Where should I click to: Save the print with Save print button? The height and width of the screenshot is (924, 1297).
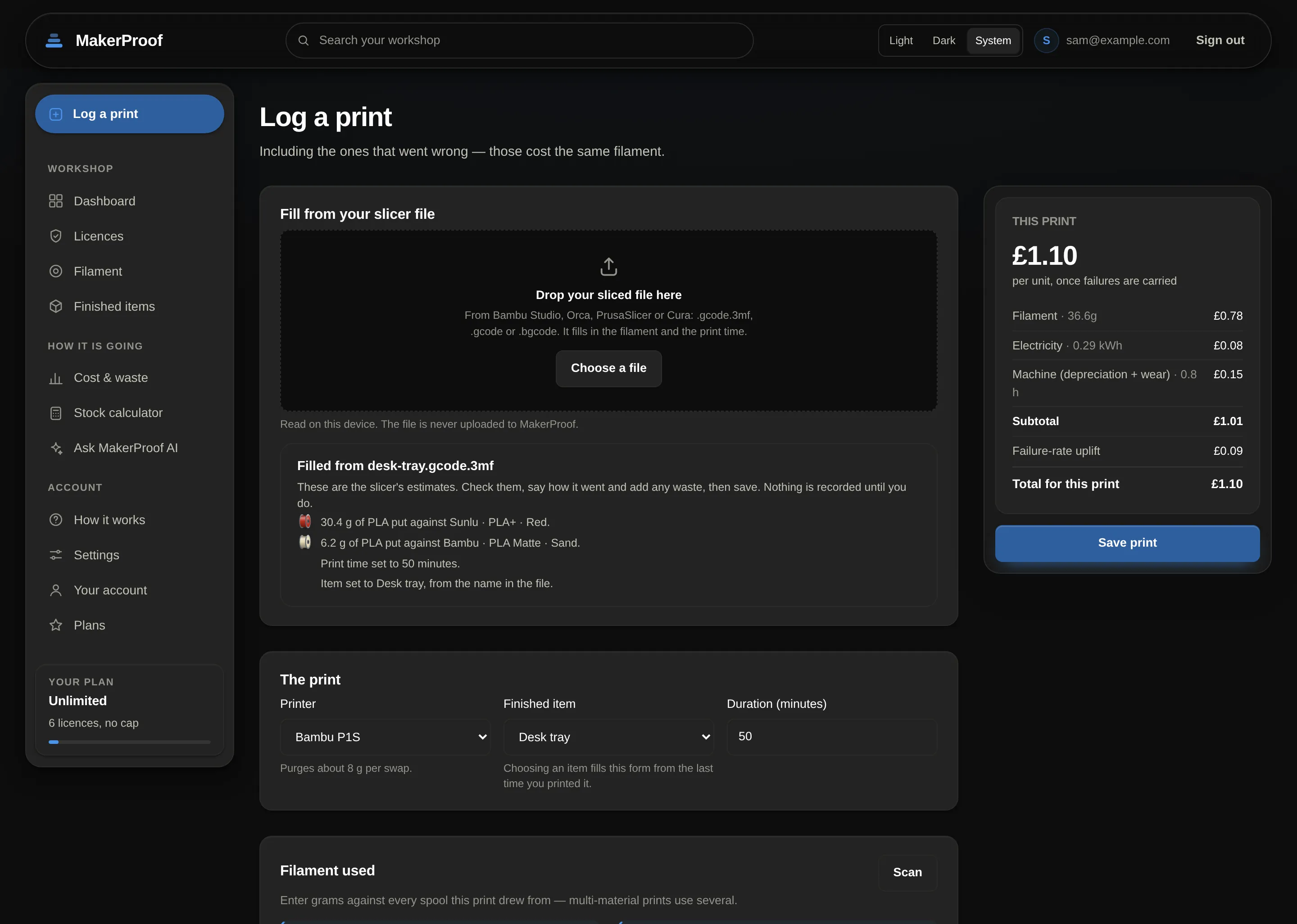pyautogui.click(x=1128, y=543)
